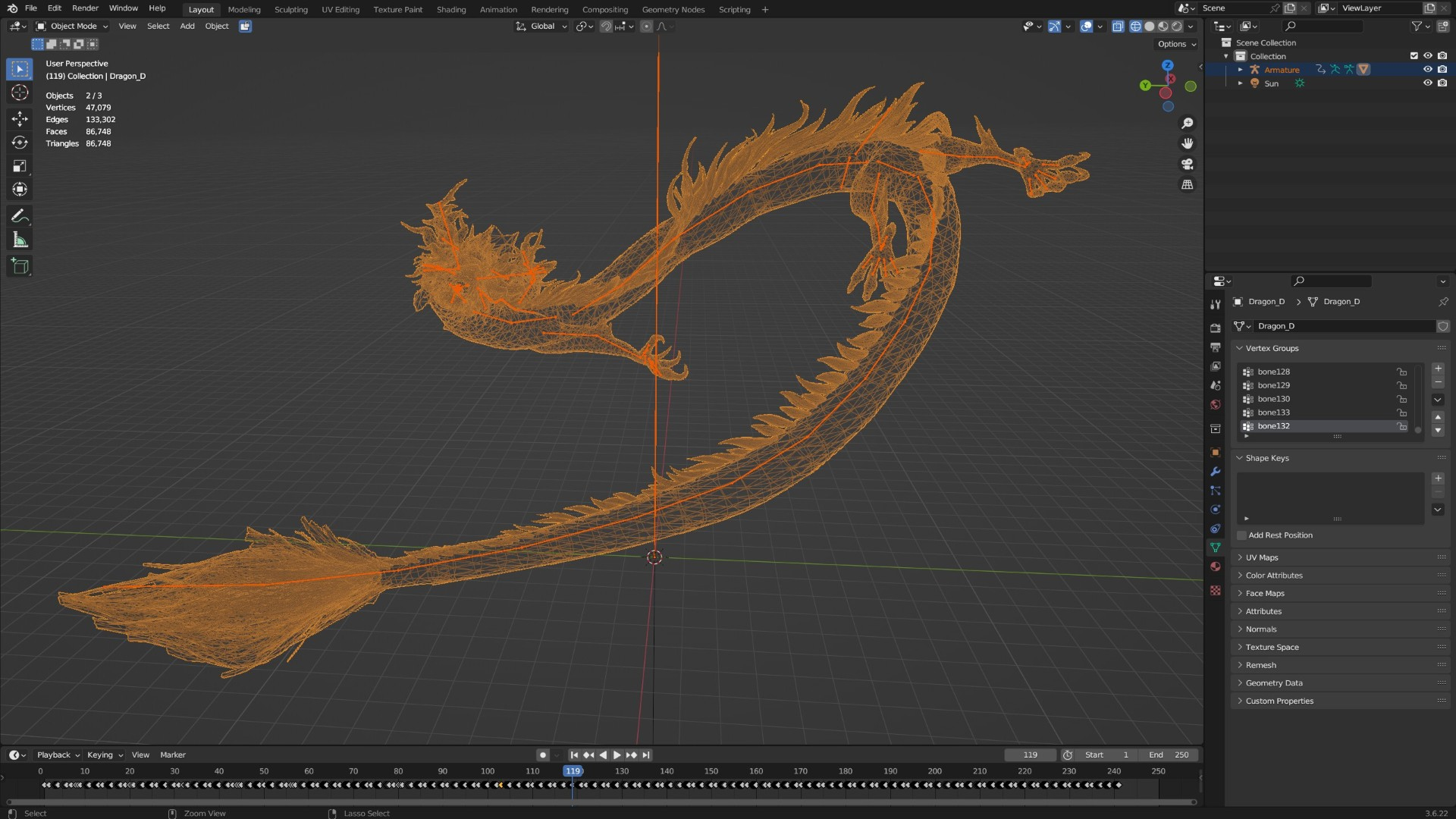Activate the Select Box tool
Image resolution: width=1456 pixels, height=819 pixels.
click(x=20, y=69)
